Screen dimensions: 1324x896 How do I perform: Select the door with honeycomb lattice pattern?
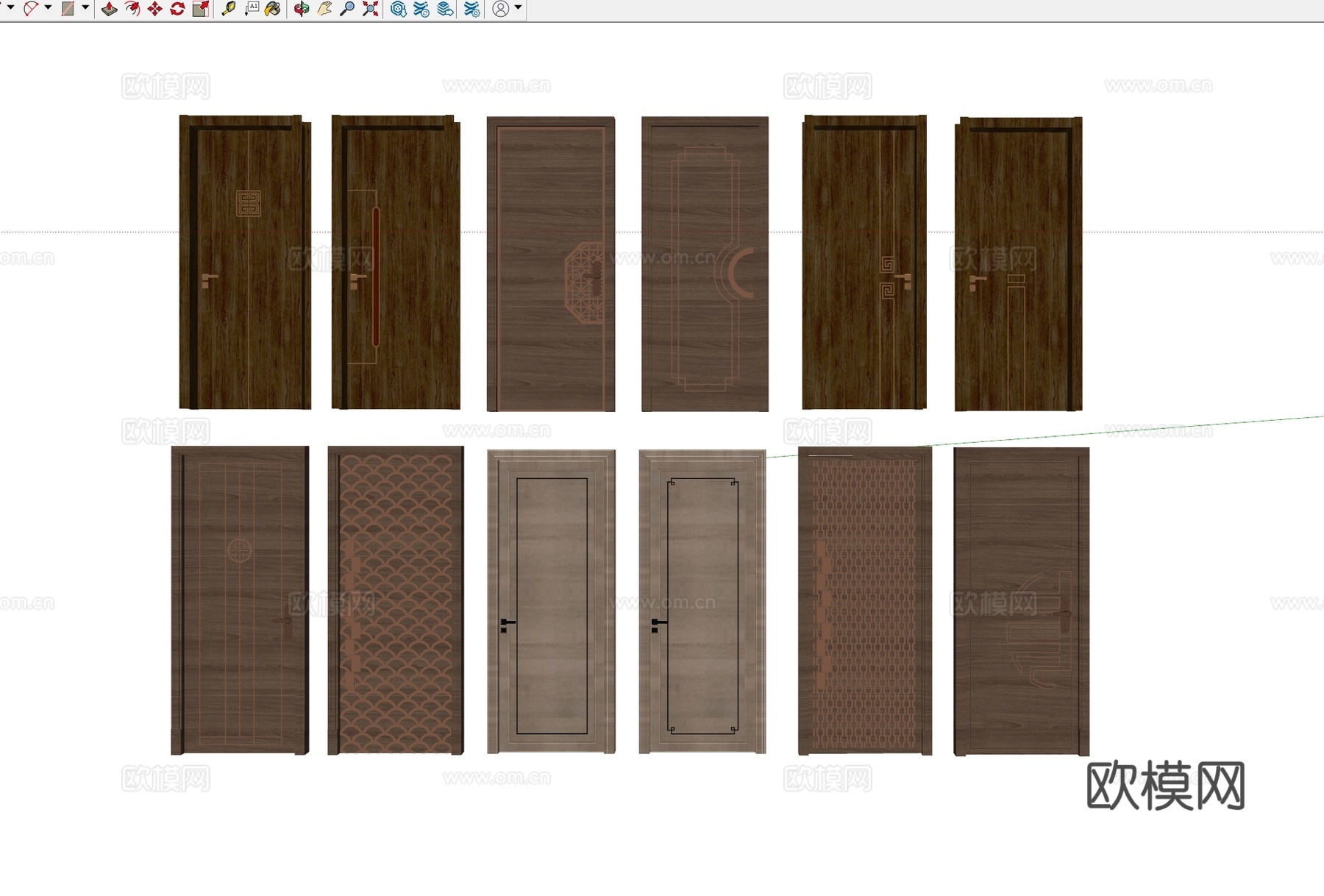pyautogui.click(x=865, y=601)
